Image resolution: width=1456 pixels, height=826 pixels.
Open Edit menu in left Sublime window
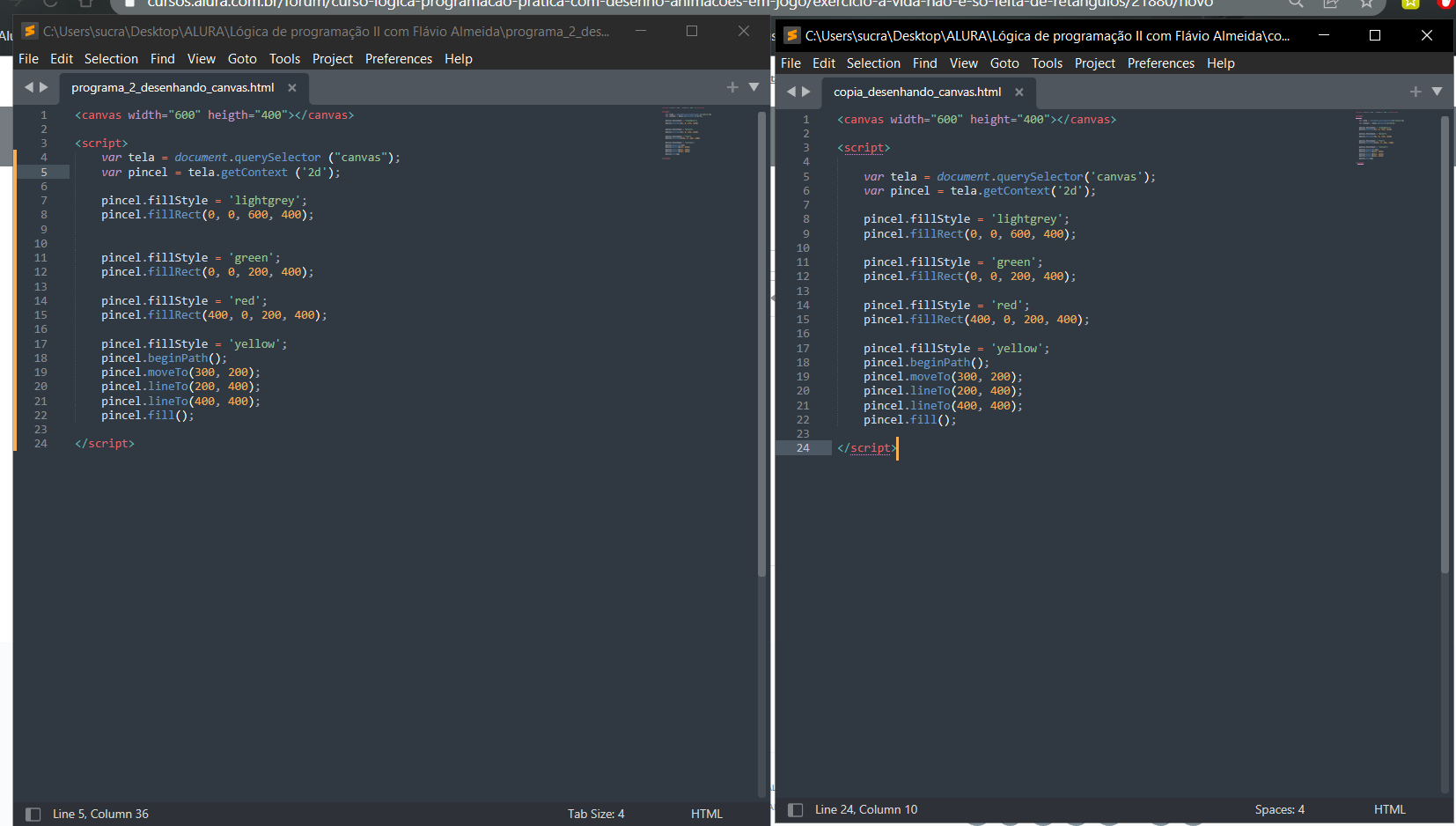click(62, 59)
